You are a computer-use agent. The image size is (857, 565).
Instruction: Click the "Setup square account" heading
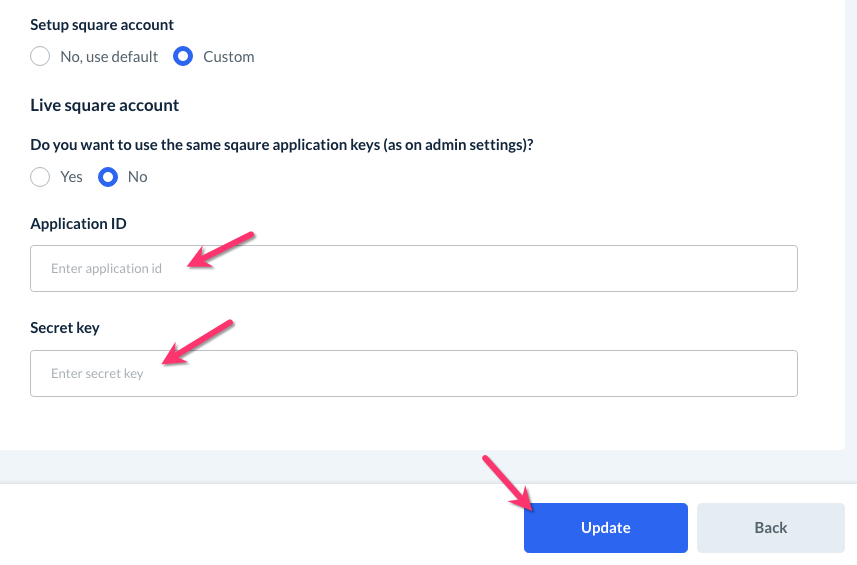(102, 24)
